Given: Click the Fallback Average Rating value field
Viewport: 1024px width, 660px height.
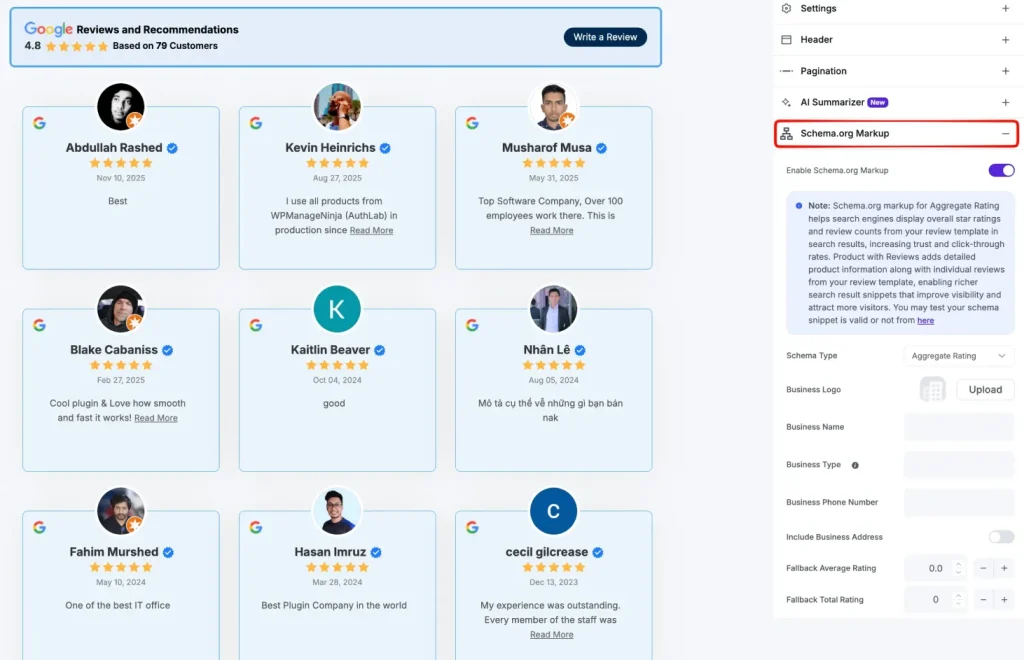Looking at the screenshot, I should click(x=935, y=568).
